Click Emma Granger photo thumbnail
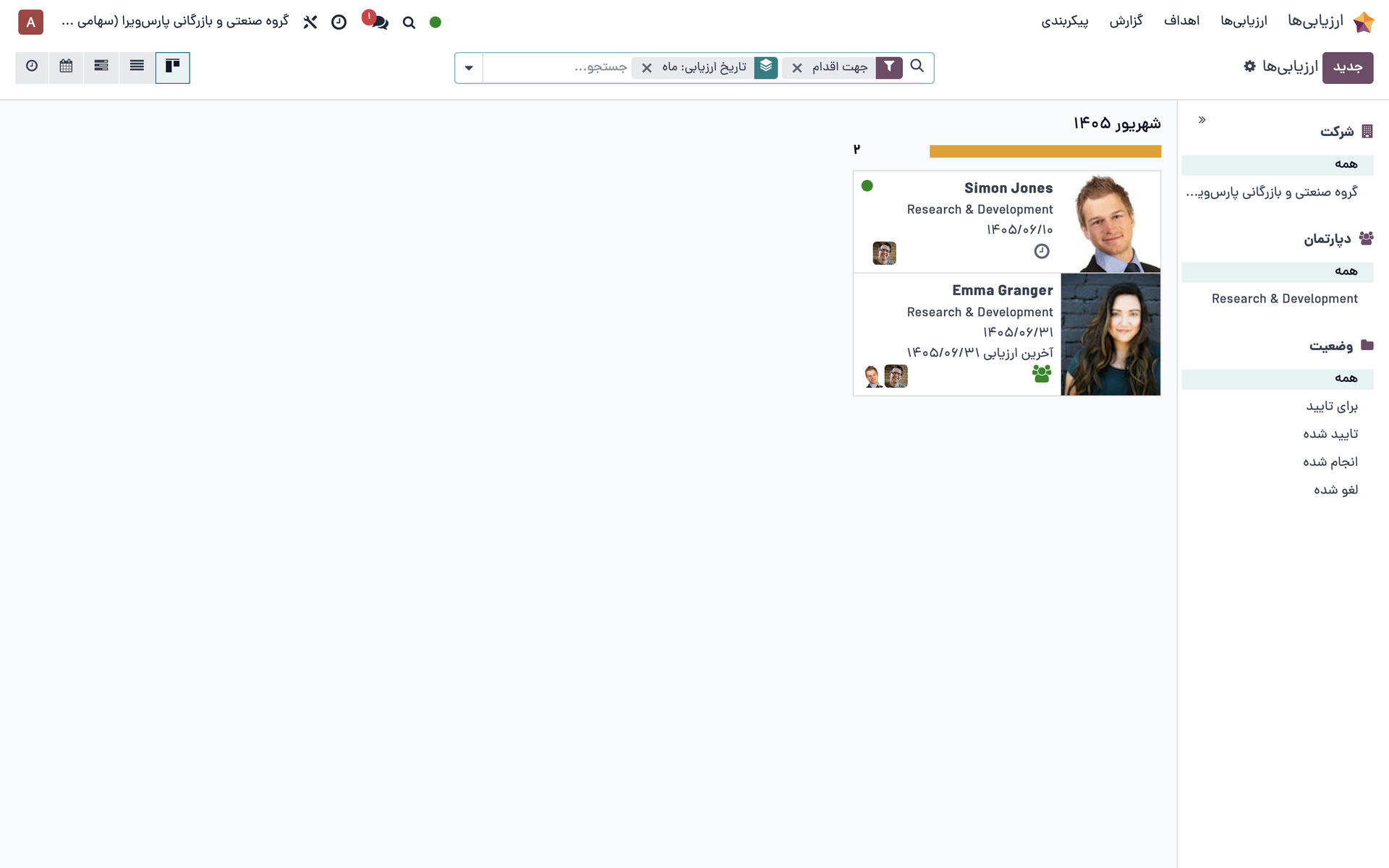1389x868 pixels. click(x=1110, y=334)
